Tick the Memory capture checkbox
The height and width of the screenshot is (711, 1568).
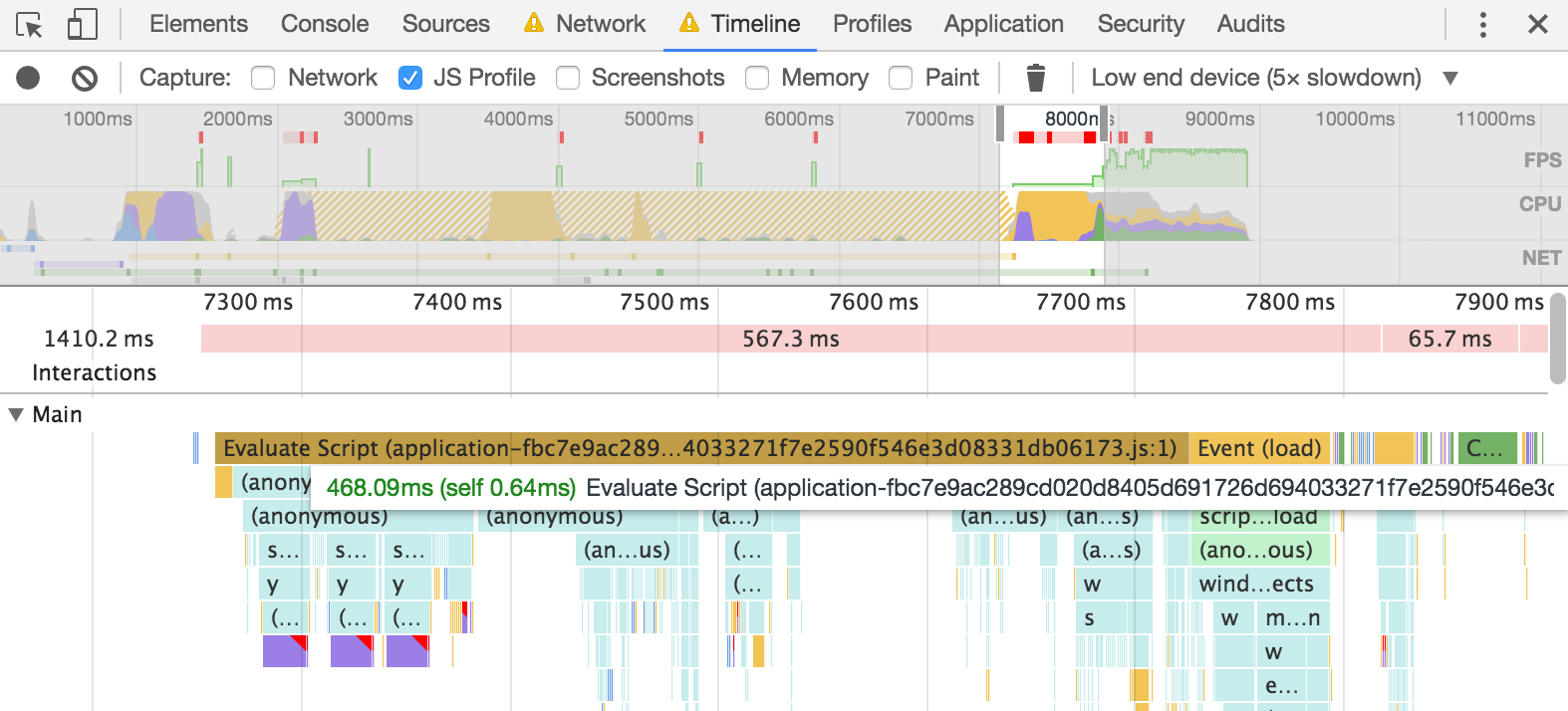pos(757,78)
